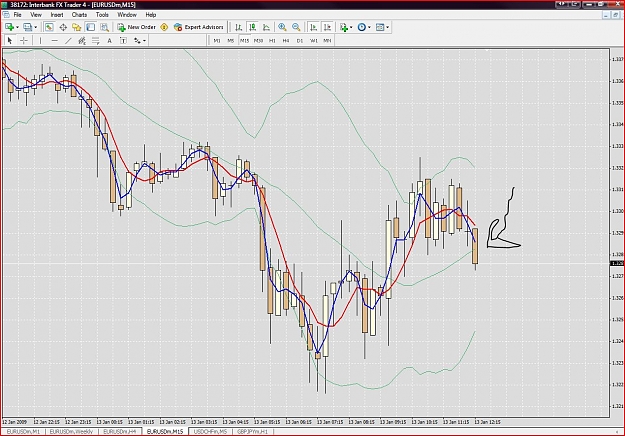Switch timeframe to MN
Screen dimensions: 625x436
(327, 41)
